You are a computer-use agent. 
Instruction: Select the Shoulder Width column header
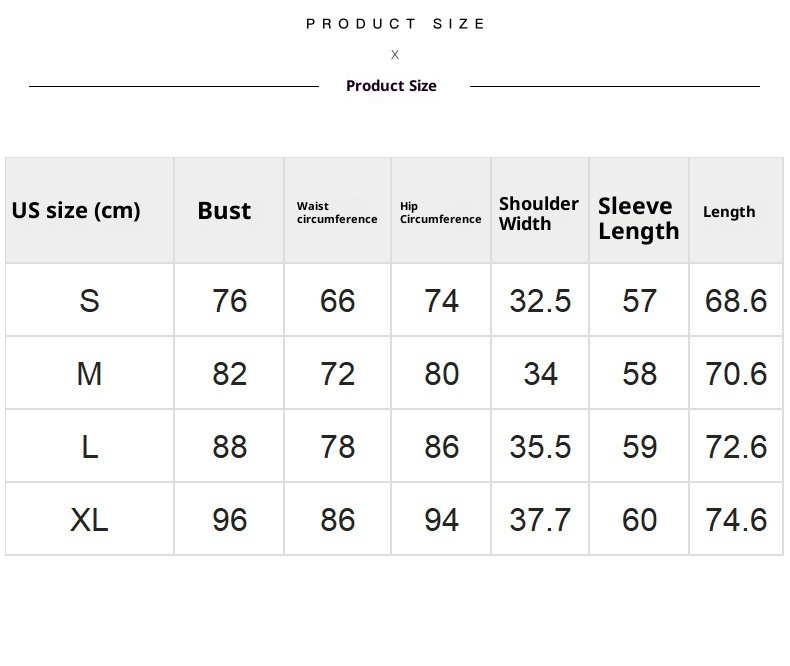[x=539, y=213]
